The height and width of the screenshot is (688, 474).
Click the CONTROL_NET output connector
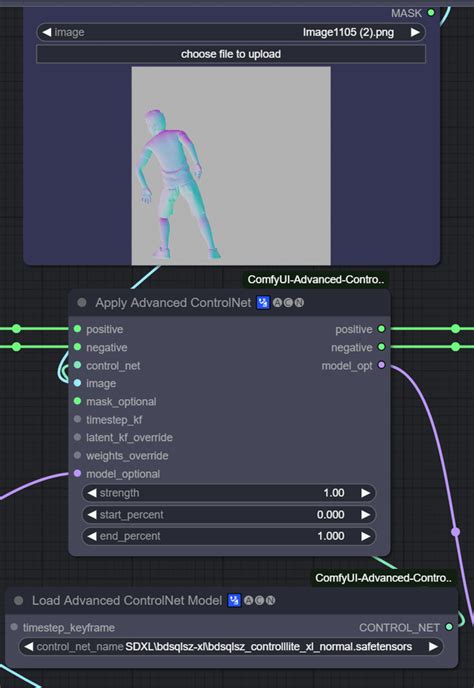pyautogui.click(x=449, y=627)
